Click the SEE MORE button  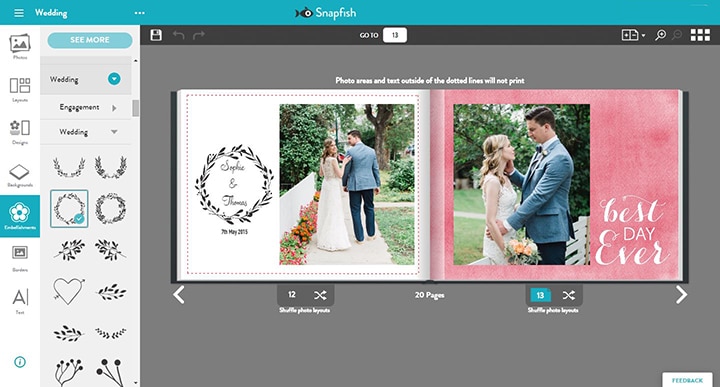tap(90, 40)
